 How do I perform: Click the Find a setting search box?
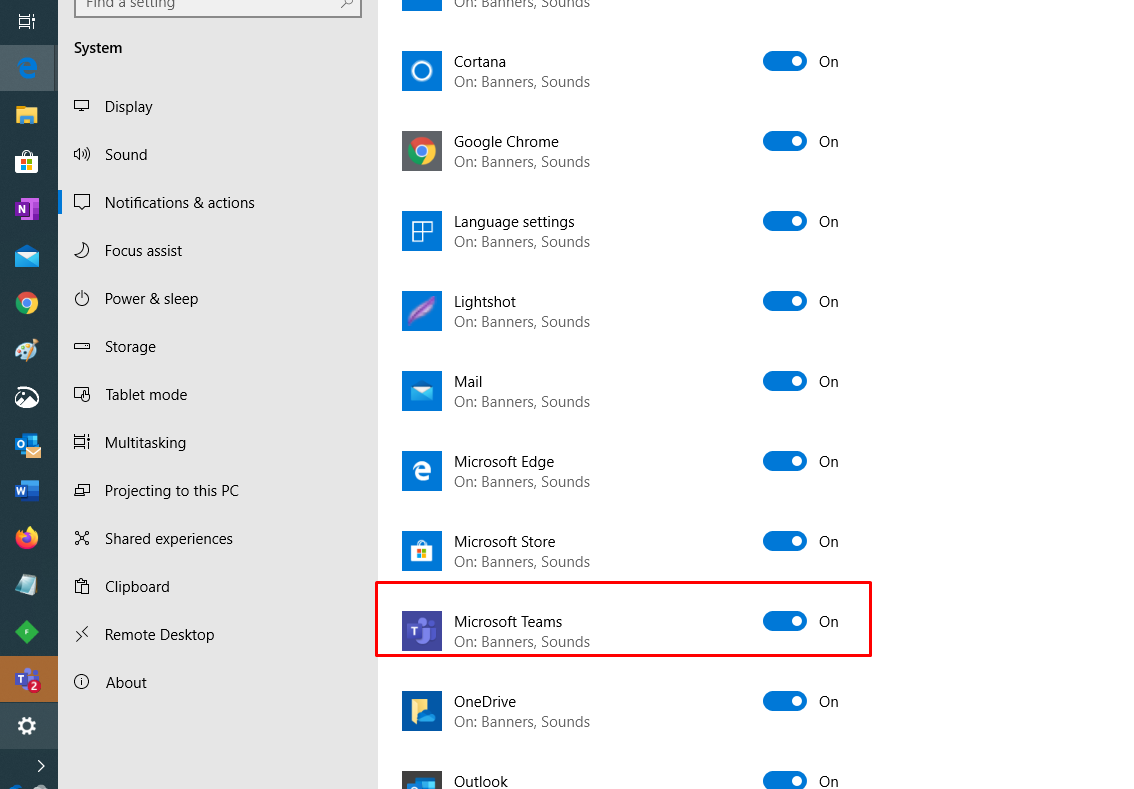218,6
